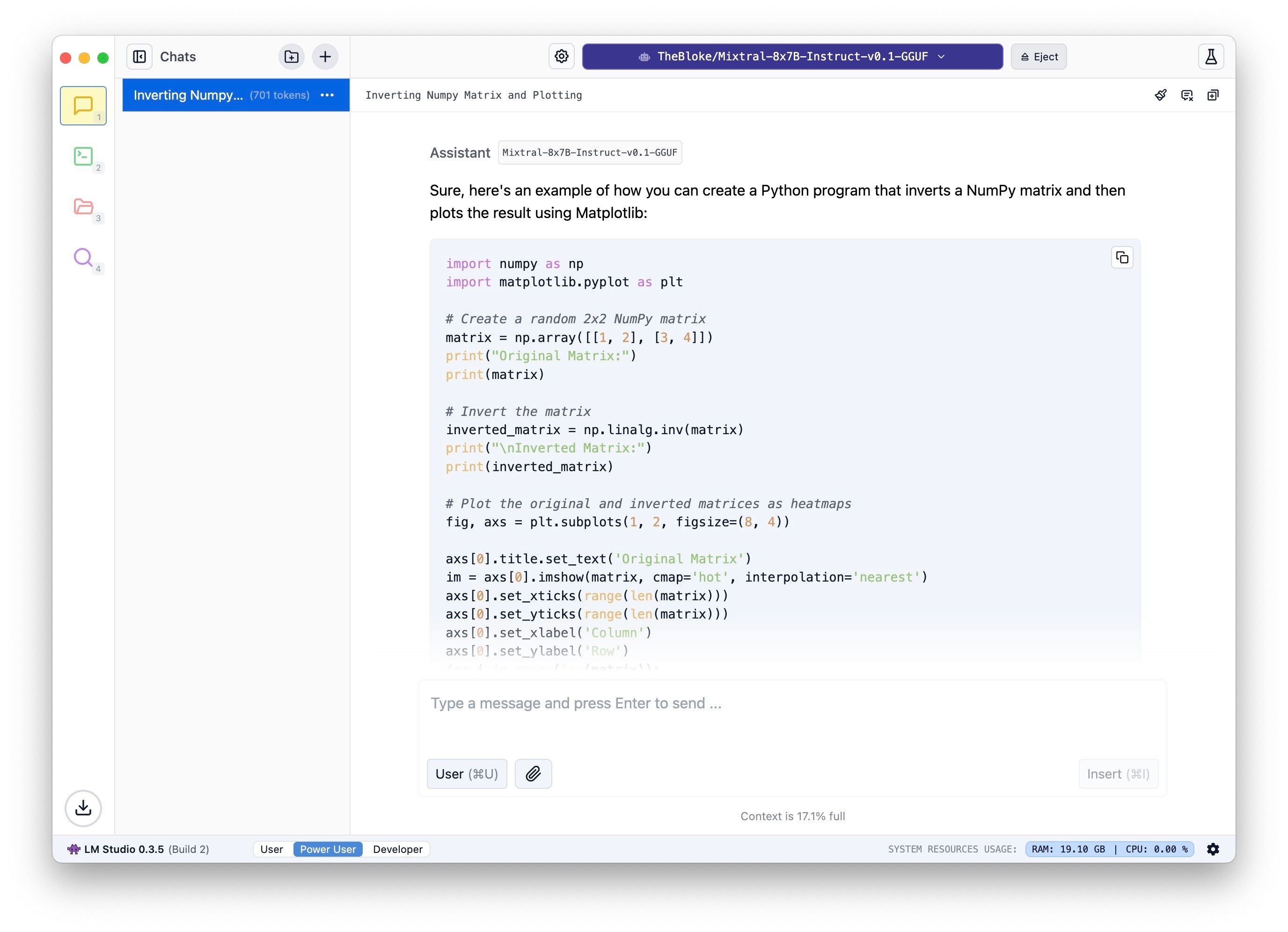
Task: Open the User role selector
Action: (466, 774)
